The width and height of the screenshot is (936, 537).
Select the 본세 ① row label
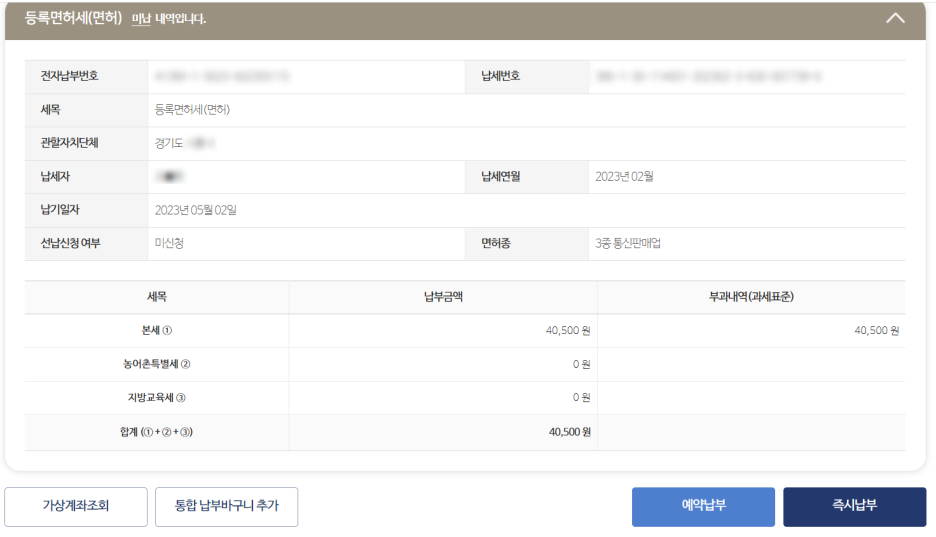(x=156, y=331)
